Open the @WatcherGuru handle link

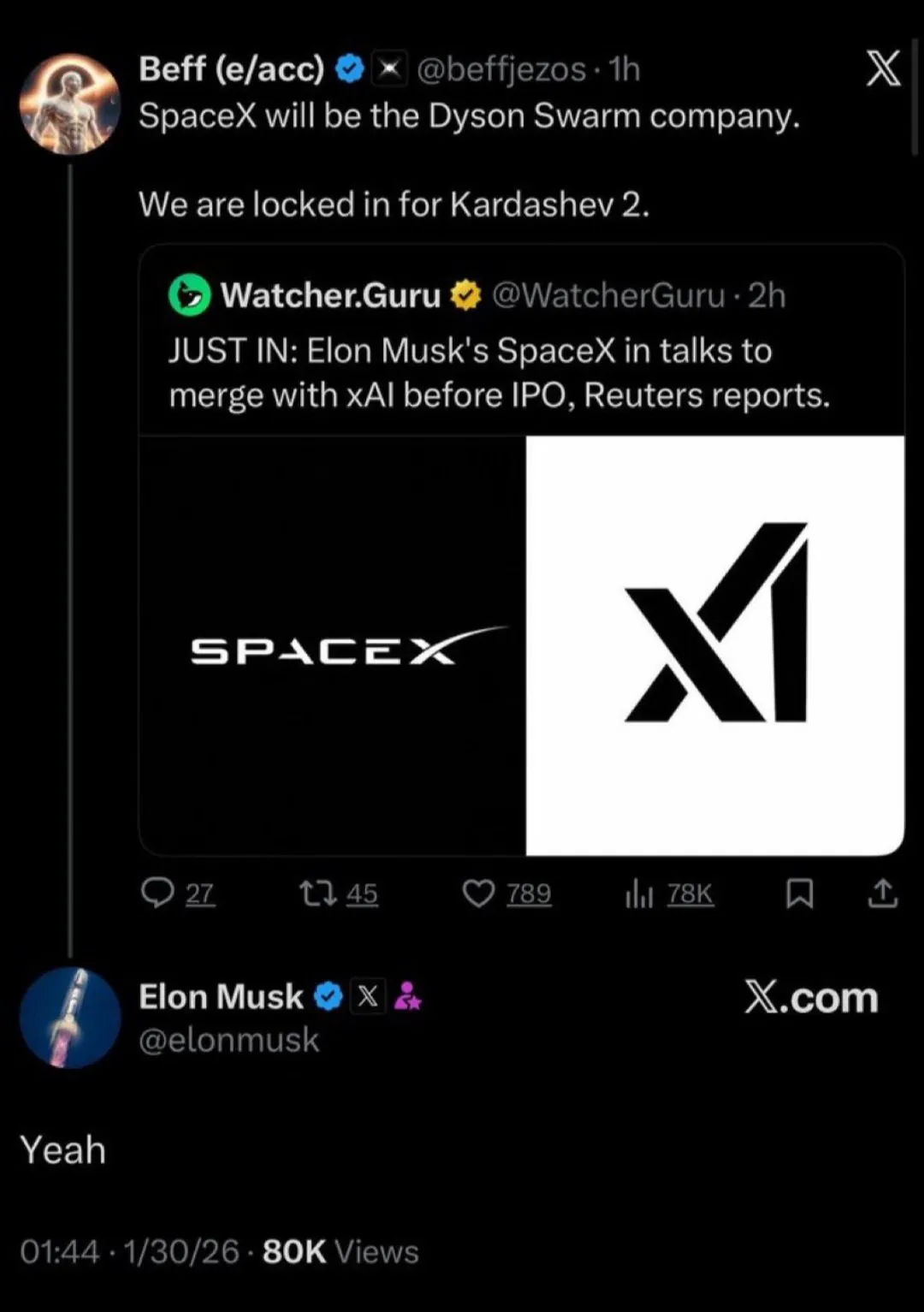pos(607,295)
